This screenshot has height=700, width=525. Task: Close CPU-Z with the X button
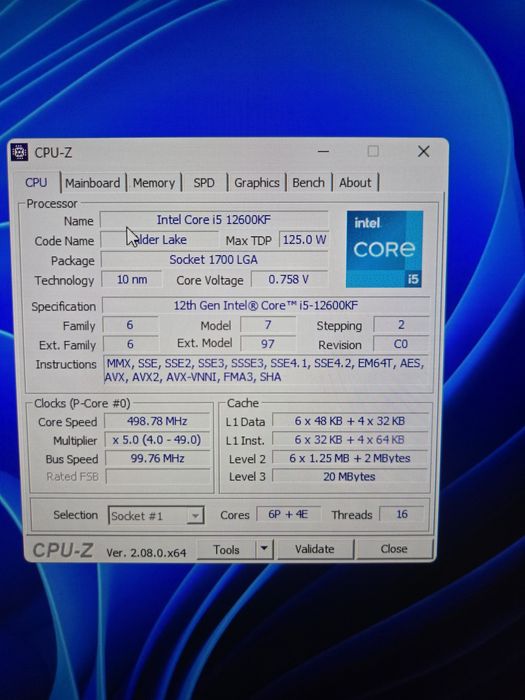(x=423, y=151)
